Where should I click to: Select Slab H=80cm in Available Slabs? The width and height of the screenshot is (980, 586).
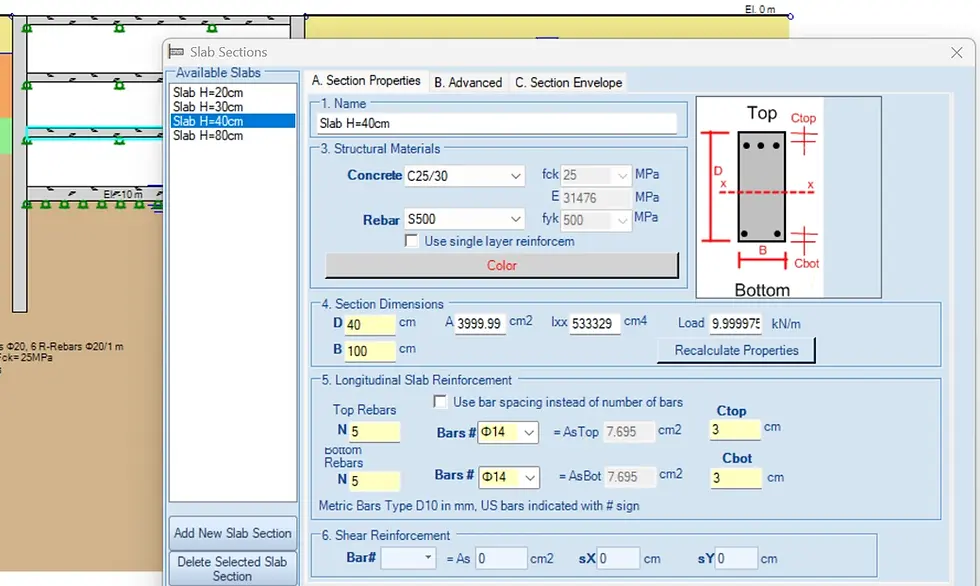pos(232,136)
